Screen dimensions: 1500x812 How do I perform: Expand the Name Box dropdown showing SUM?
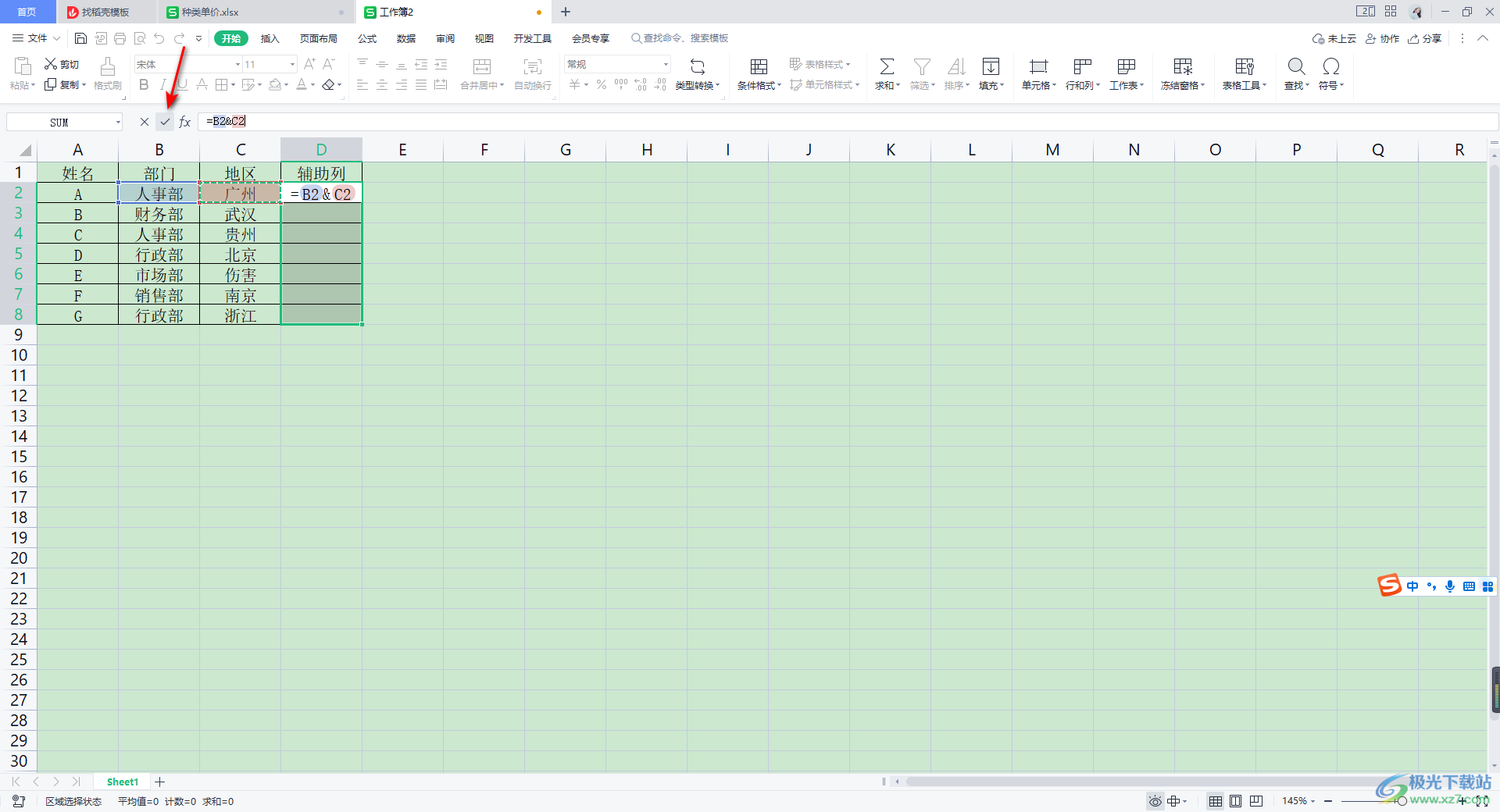pos(118,122)
